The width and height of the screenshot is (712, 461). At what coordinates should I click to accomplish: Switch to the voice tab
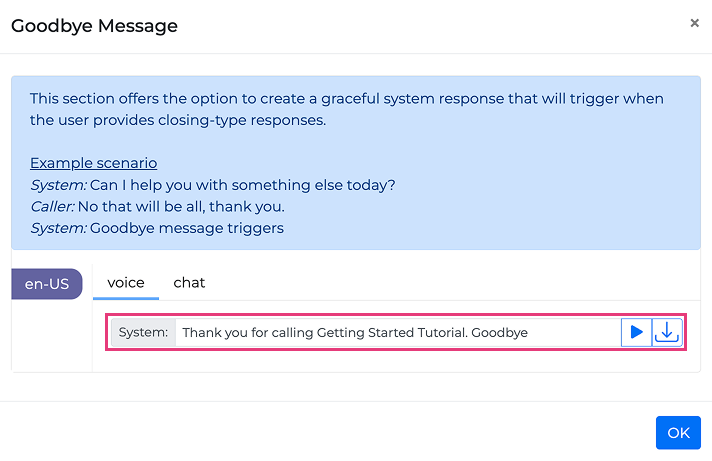(126, 282)
